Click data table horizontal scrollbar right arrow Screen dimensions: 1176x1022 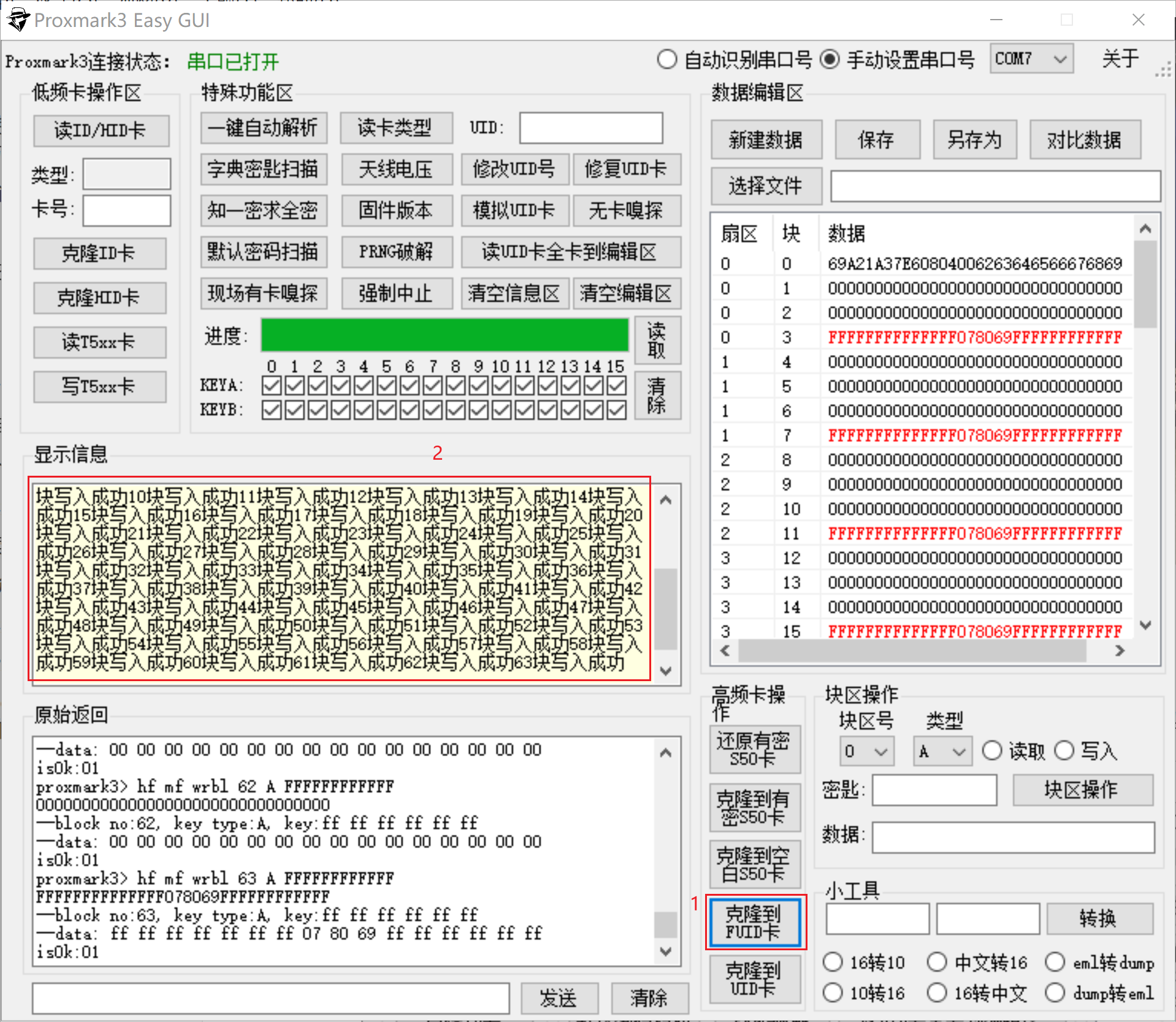coord(1120,650)
